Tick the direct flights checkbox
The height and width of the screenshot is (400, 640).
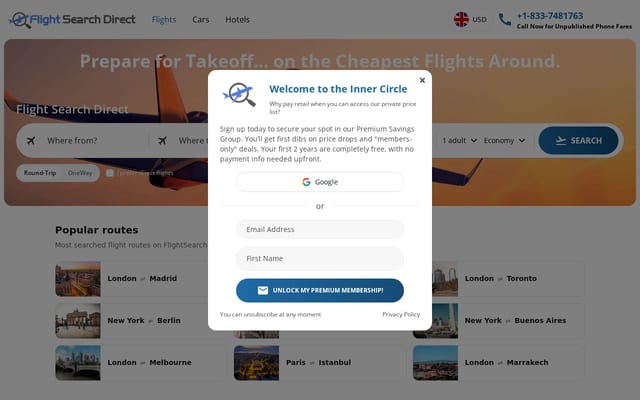coord(110,173)
